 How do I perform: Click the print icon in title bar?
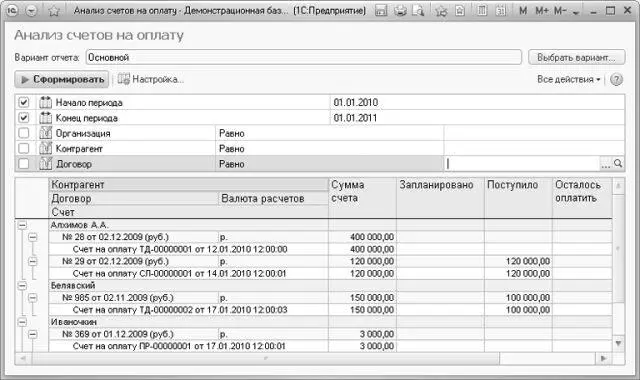(x=400, y=11)
